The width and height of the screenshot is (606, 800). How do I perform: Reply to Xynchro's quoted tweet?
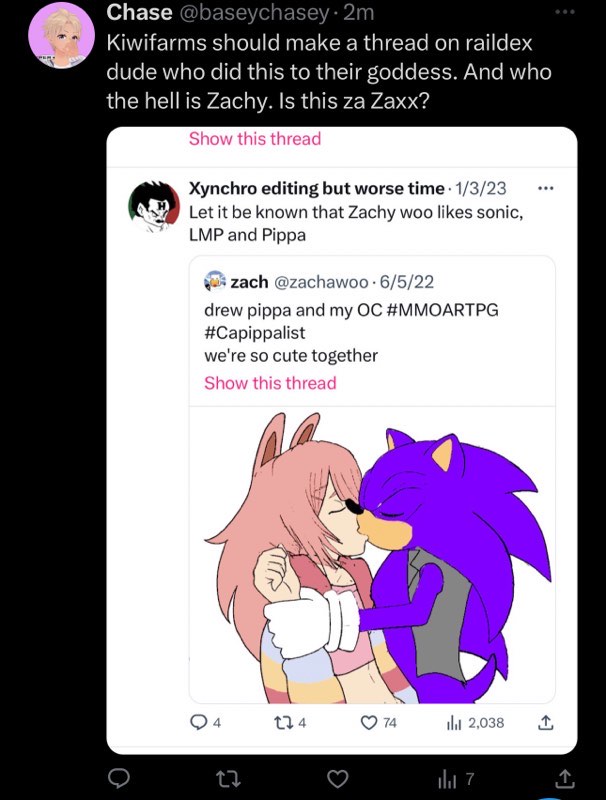pyautogui.click(x=206, y=722)
